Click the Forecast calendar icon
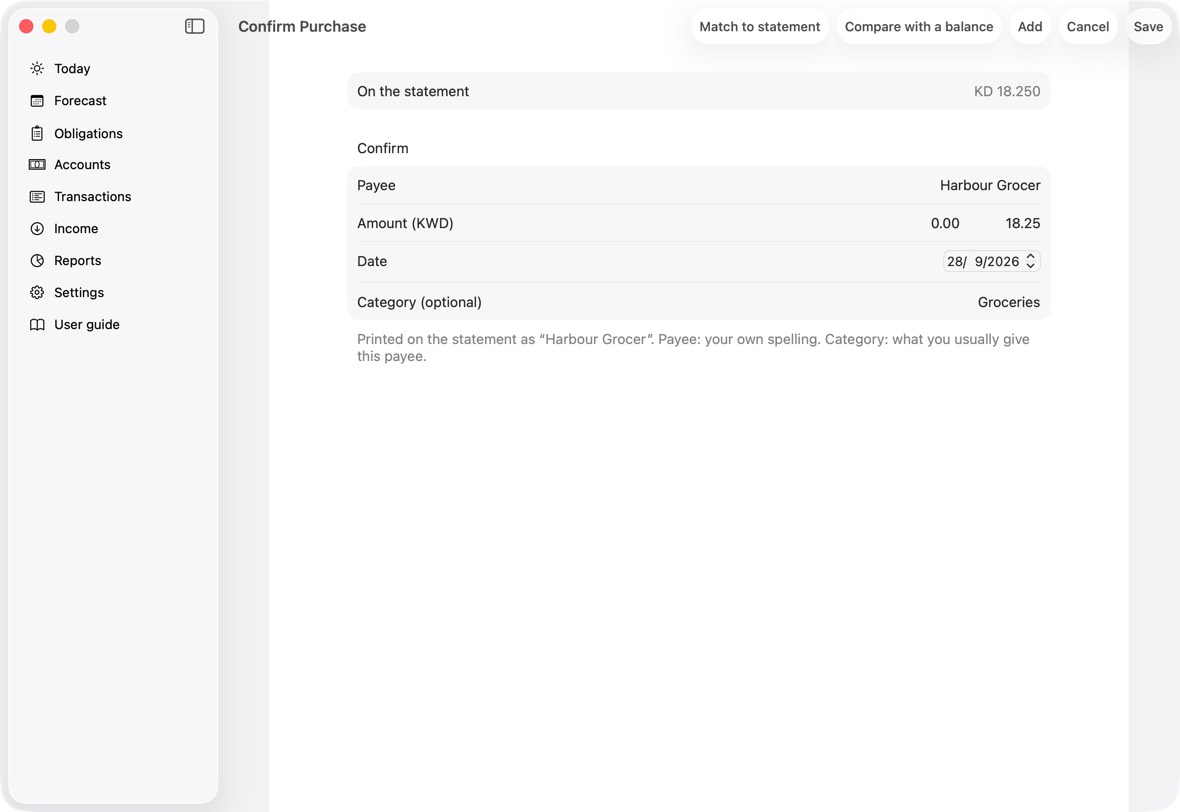1180x812 pixels. (37, 101)
